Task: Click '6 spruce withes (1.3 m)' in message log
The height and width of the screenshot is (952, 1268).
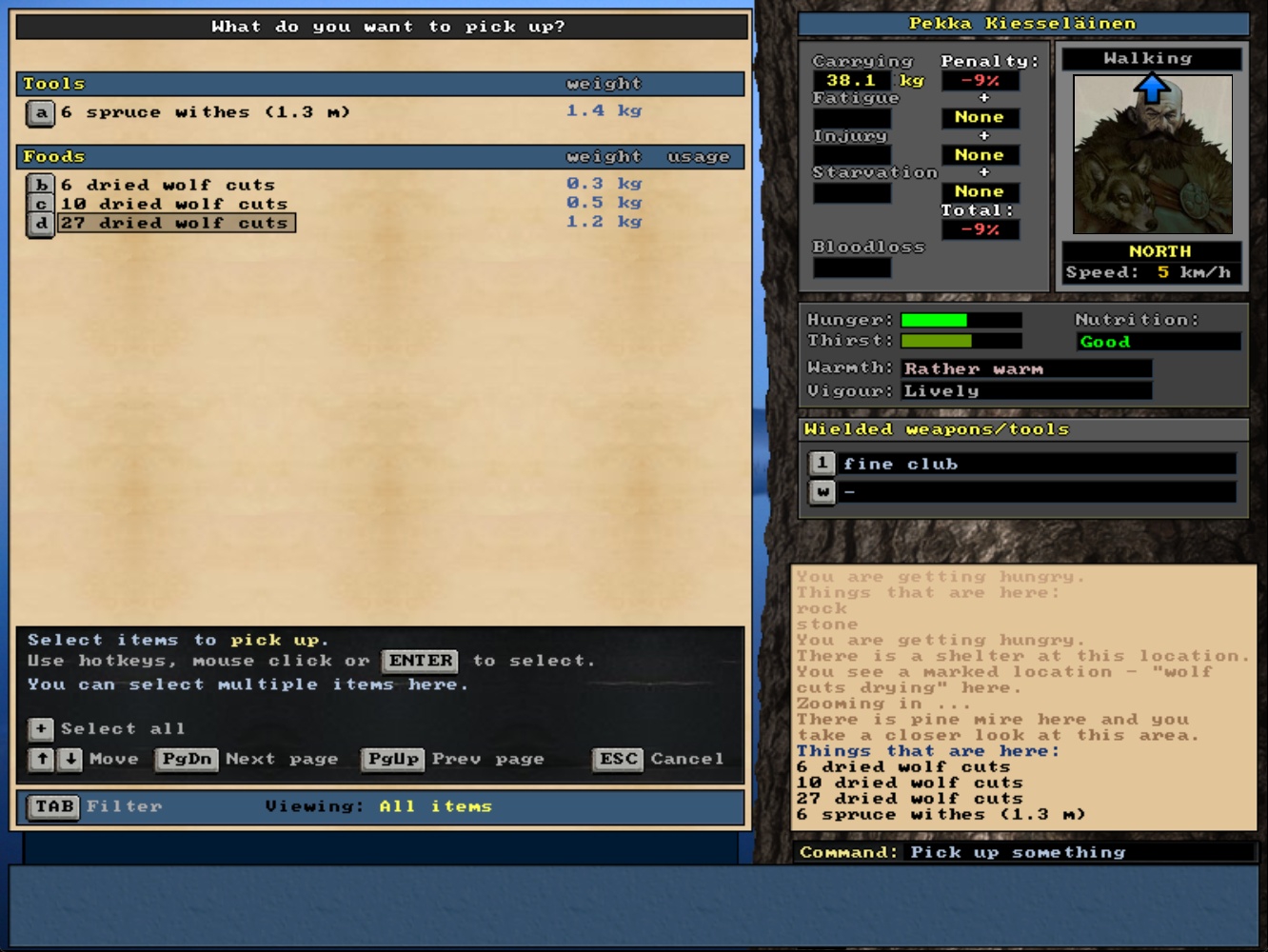Action: (941, 815)
